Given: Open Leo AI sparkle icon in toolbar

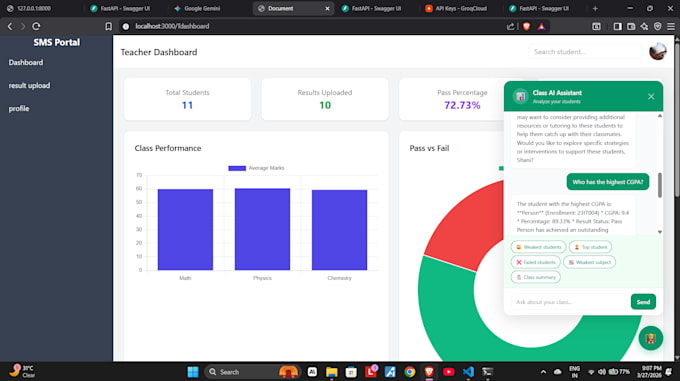Looking at the screenshot, I should 644,26.
